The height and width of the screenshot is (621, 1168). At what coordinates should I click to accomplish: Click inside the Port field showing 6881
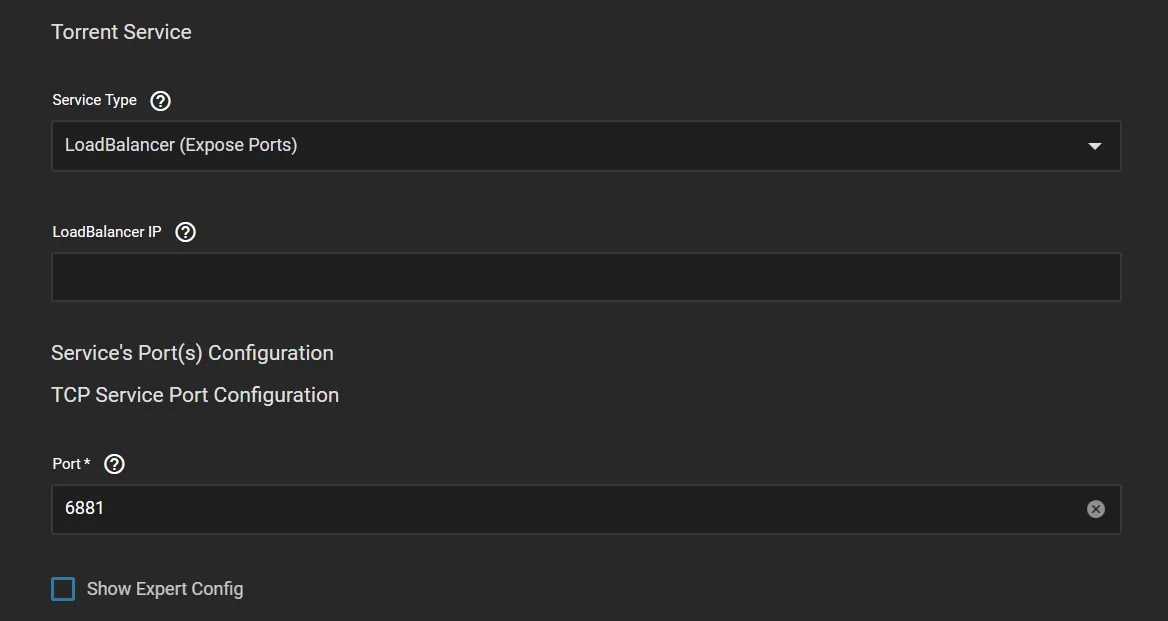pyautogui.click(x=400, y=509)
